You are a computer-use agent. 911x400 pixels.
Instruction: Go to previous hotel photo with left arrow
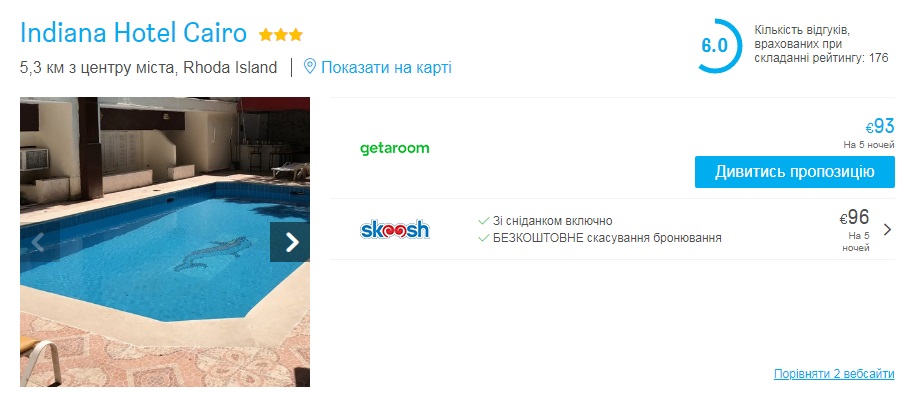point(40,242)
